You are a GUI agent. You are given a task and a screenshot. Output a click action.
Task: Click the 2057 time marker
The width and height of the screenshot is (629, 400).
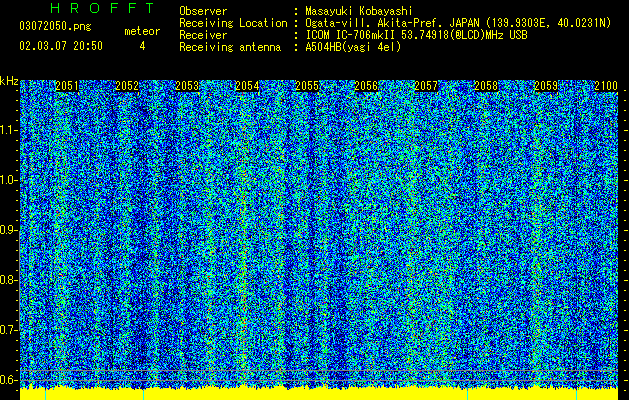pyautogui.click(x=426, y=86)
